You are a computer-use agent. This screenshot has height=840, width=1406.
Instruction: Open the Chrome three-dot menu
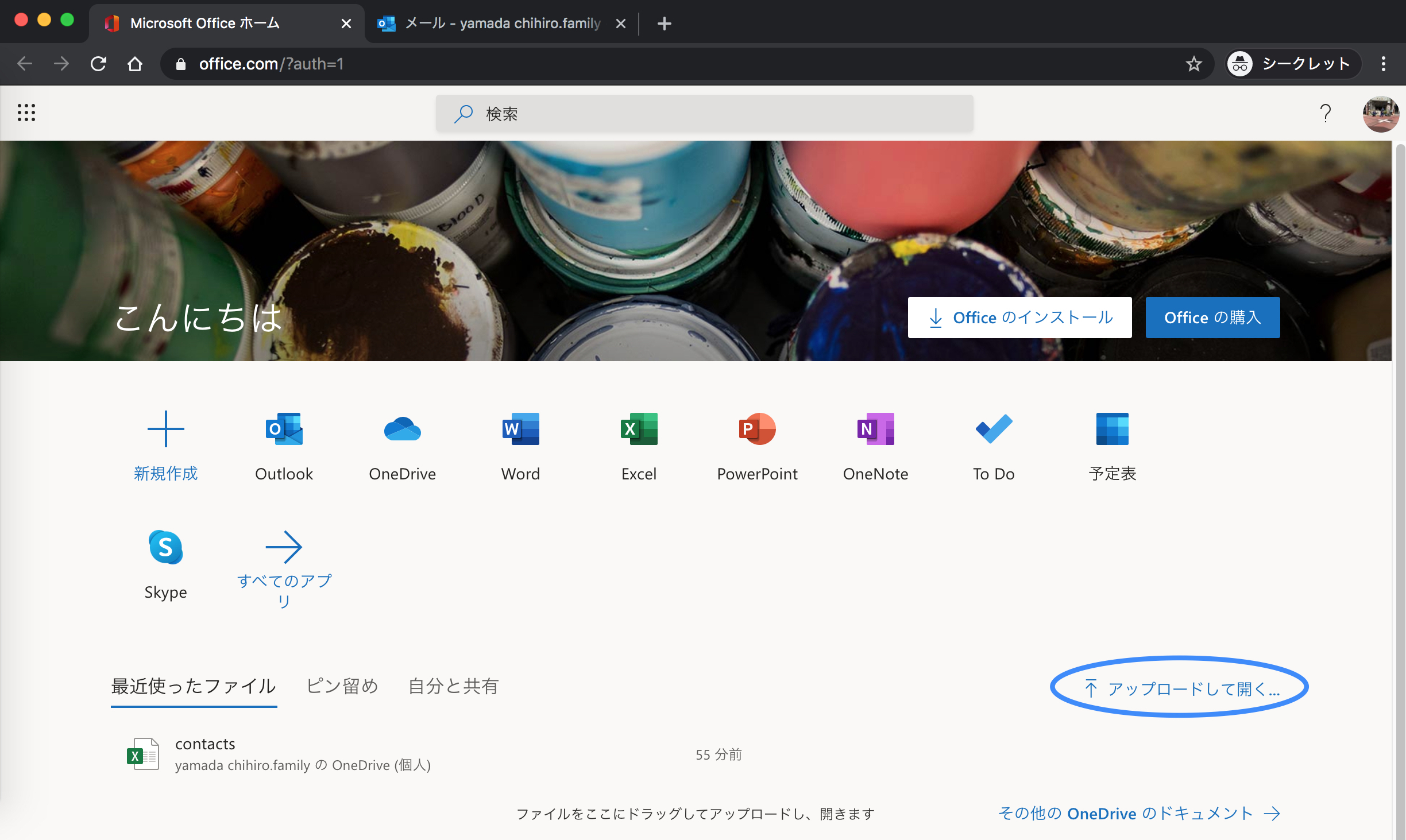pos(1384,64)
